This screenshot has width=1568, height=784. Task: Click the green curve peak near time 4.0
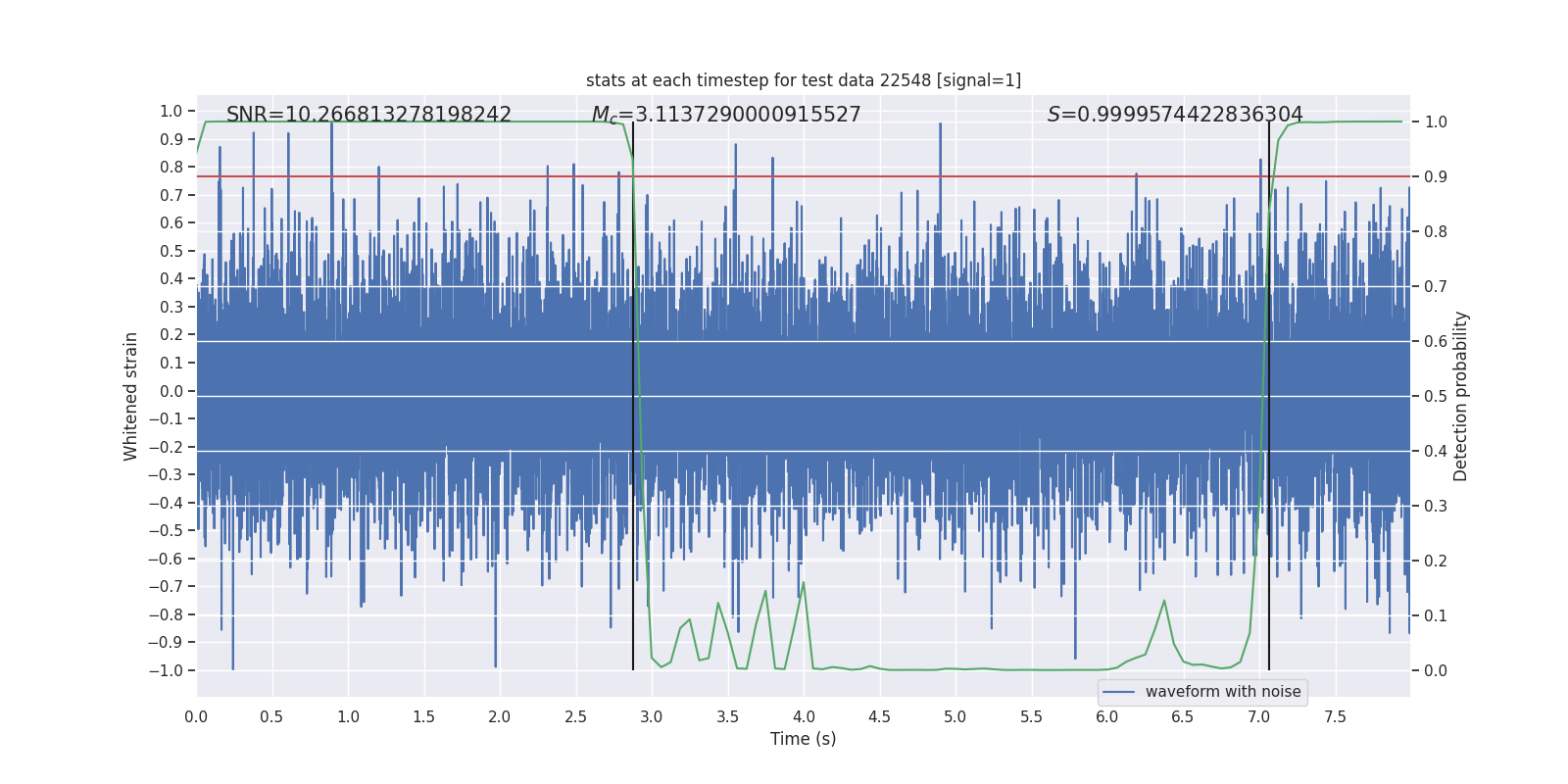click(804, 583)
